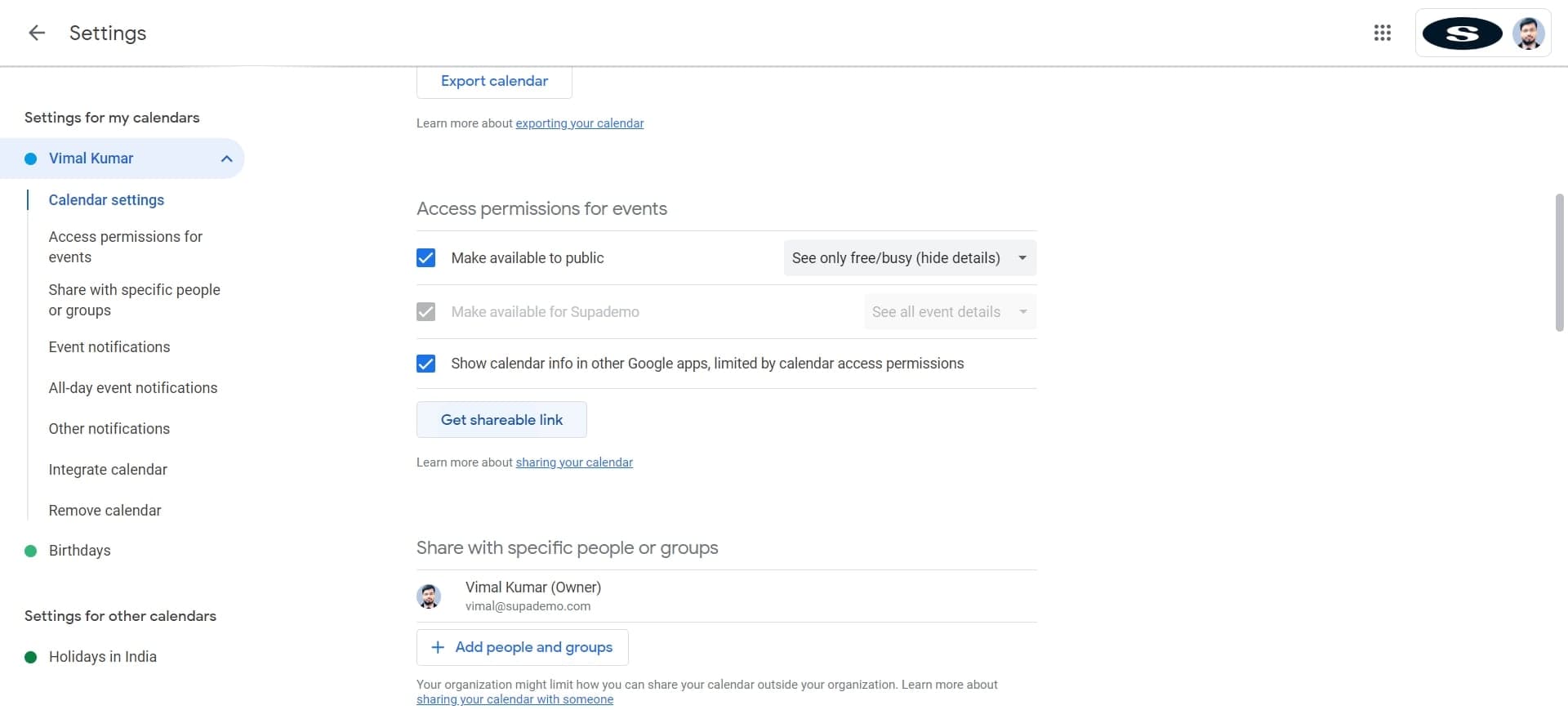The width and height of the screenshot is (1568, 710).
Task: Open the See only free/busy dropdown
Action: (x=909, y=258)
